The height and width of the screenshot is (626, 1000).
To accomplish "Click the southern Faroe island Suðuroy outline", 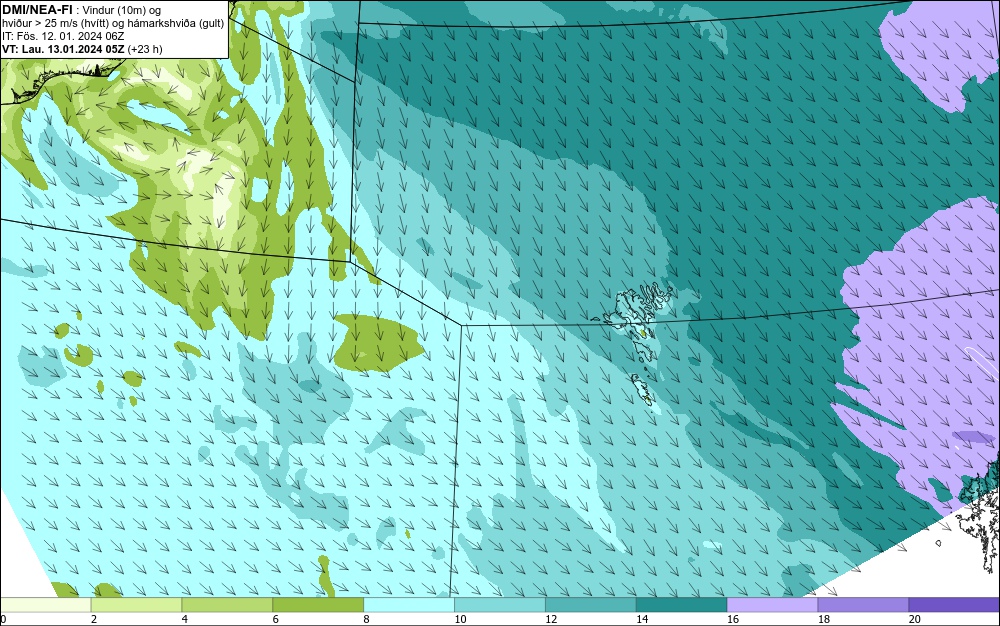I will [x=643, y=389].
